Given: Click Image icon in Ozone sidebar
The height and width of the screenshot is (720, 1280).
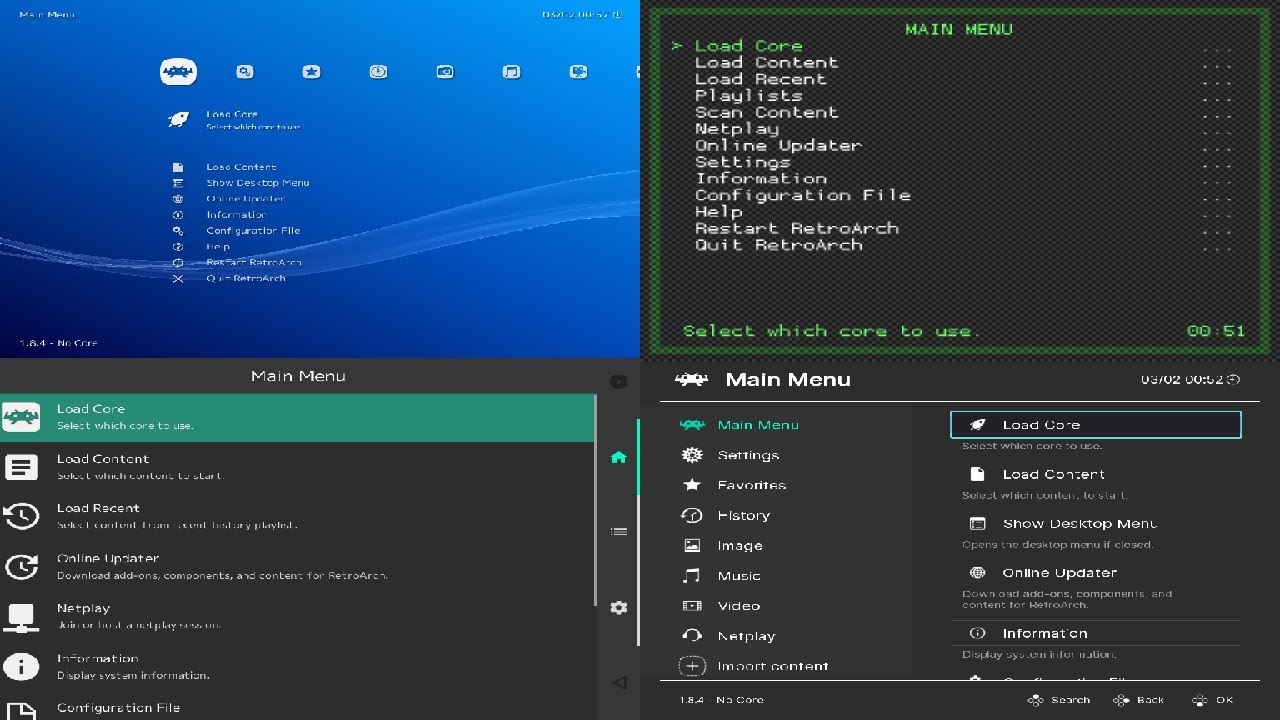Looking at the screenshot, I should (x=692, y=546).
